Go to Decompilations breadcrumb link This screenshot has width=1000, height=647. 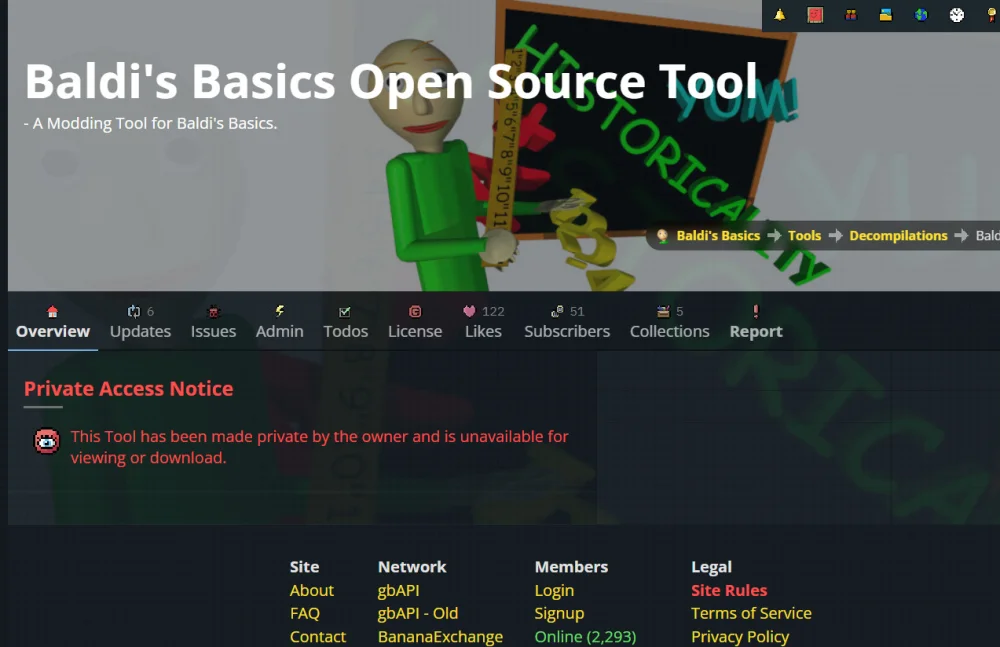point(898,235)
